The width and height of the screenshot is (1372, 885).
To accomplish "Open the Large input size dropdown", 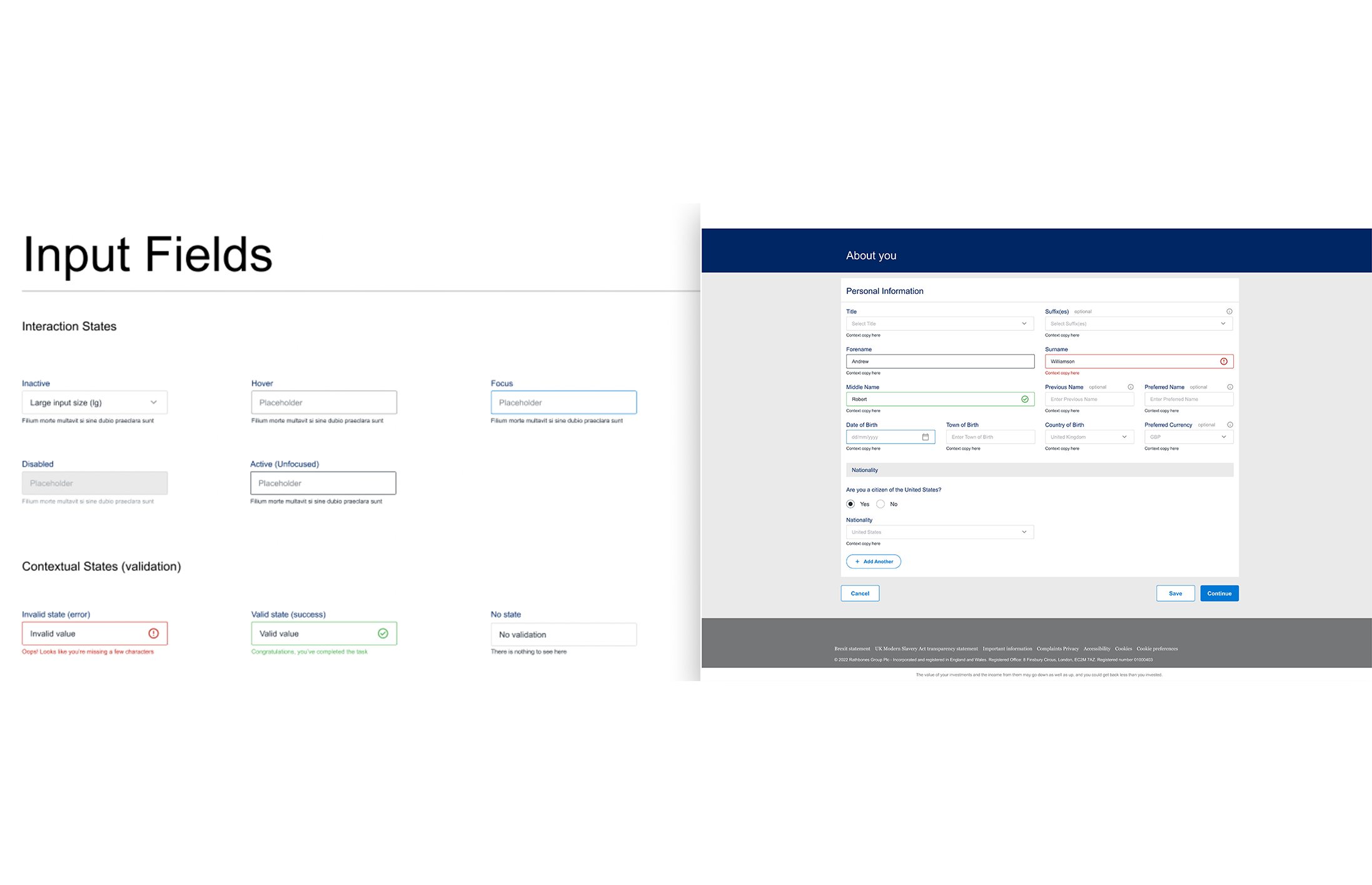I will click(94, 403).
